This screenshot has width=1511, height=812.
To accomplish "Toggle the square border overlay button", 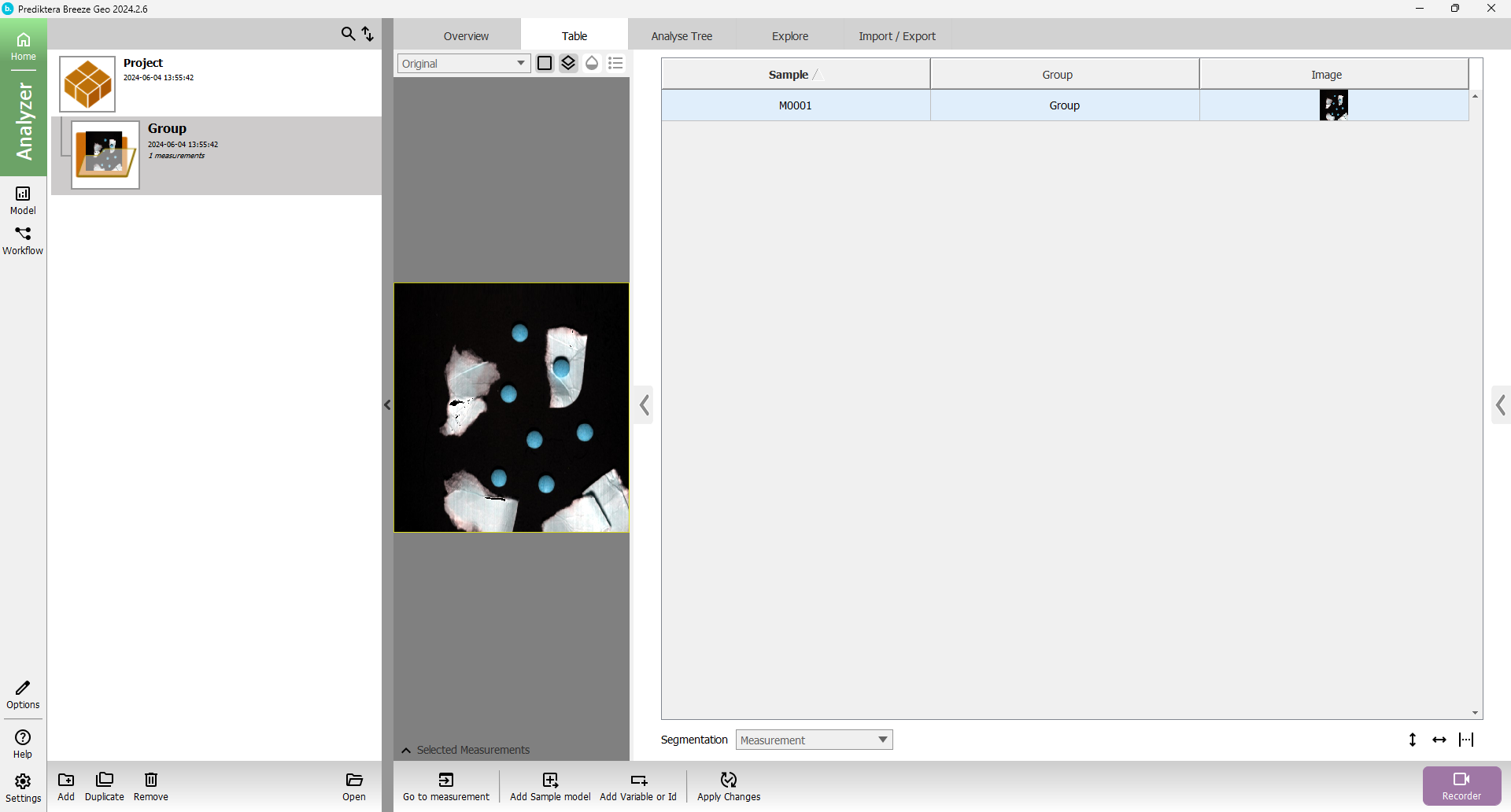I will (x=545, y=63).
